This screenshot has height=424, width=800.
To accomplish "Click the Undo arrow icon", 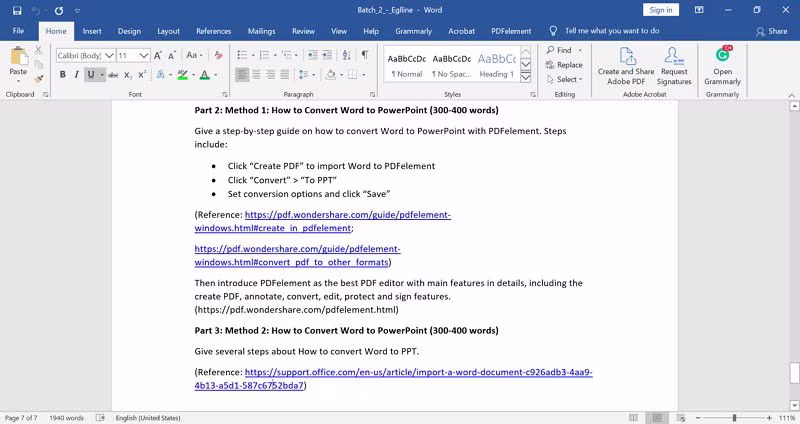I will pos(36,10).
